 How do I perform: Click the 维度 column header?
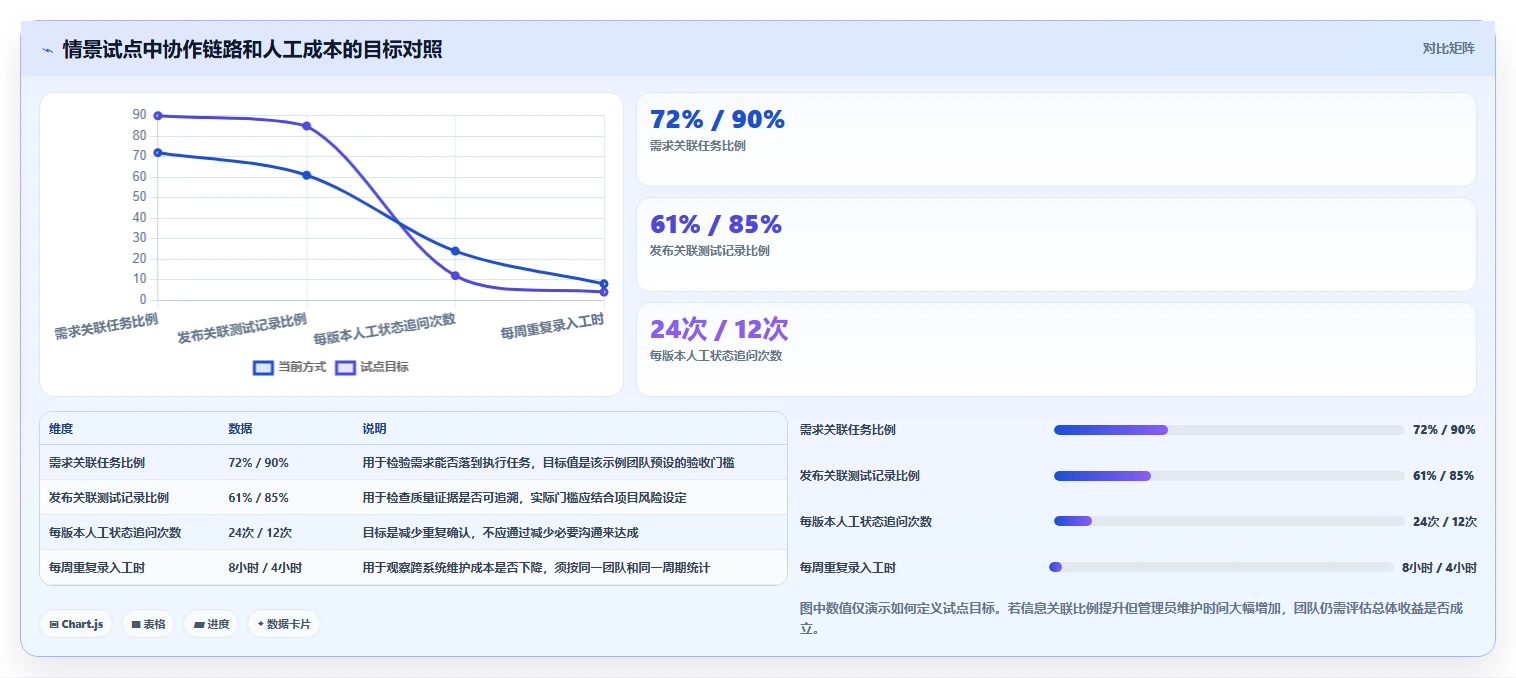click(61, 428)
